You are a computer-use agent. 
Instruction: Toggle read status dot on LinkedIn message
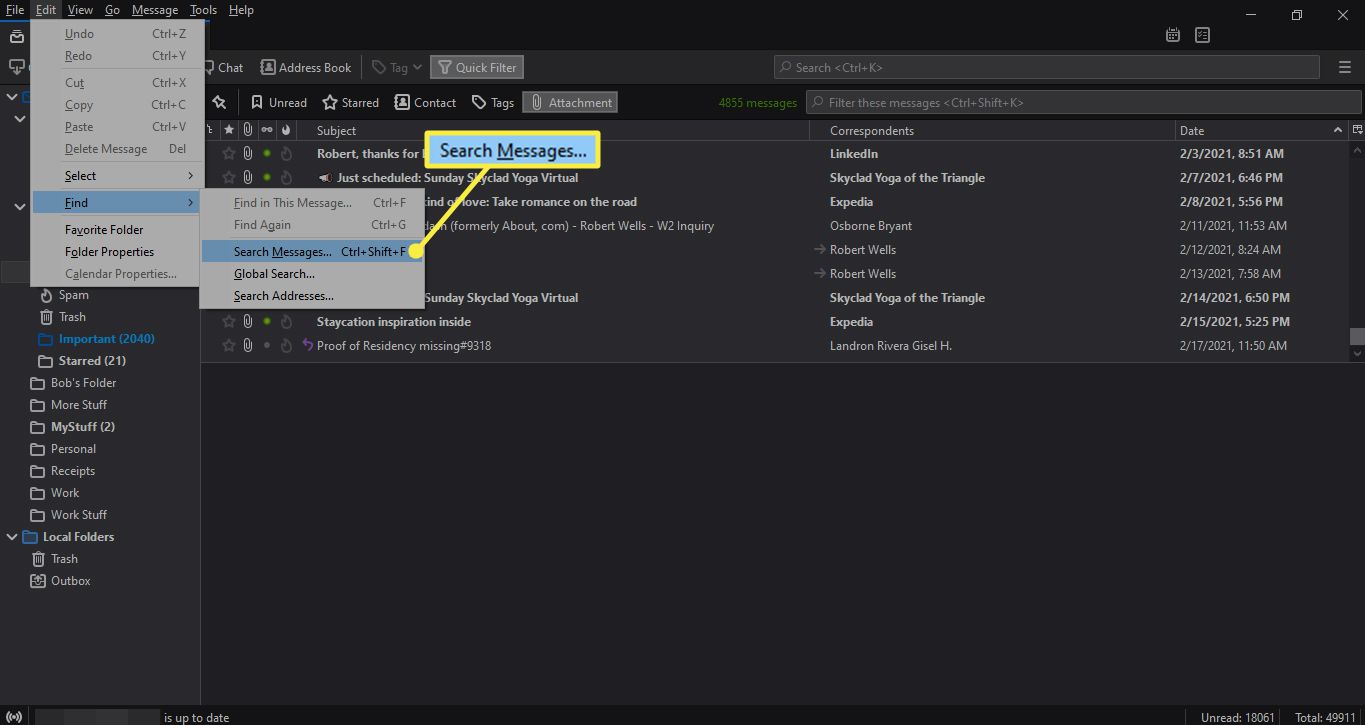click(266, 154)
